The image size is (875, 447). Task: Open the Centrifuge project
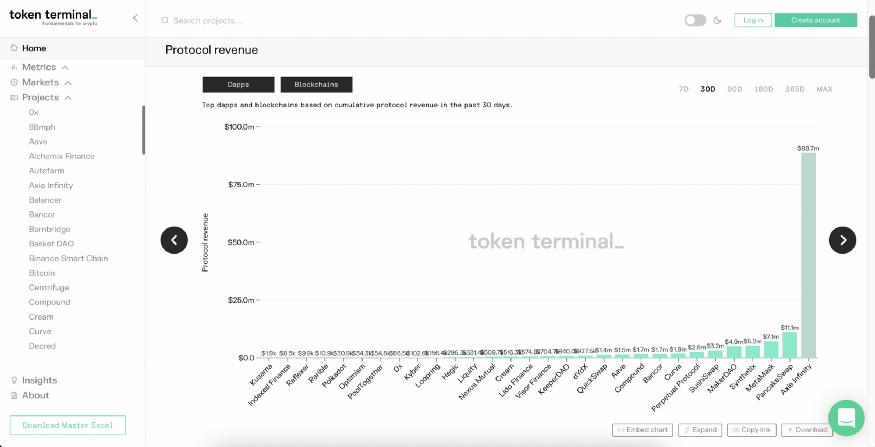click(49, 287)
